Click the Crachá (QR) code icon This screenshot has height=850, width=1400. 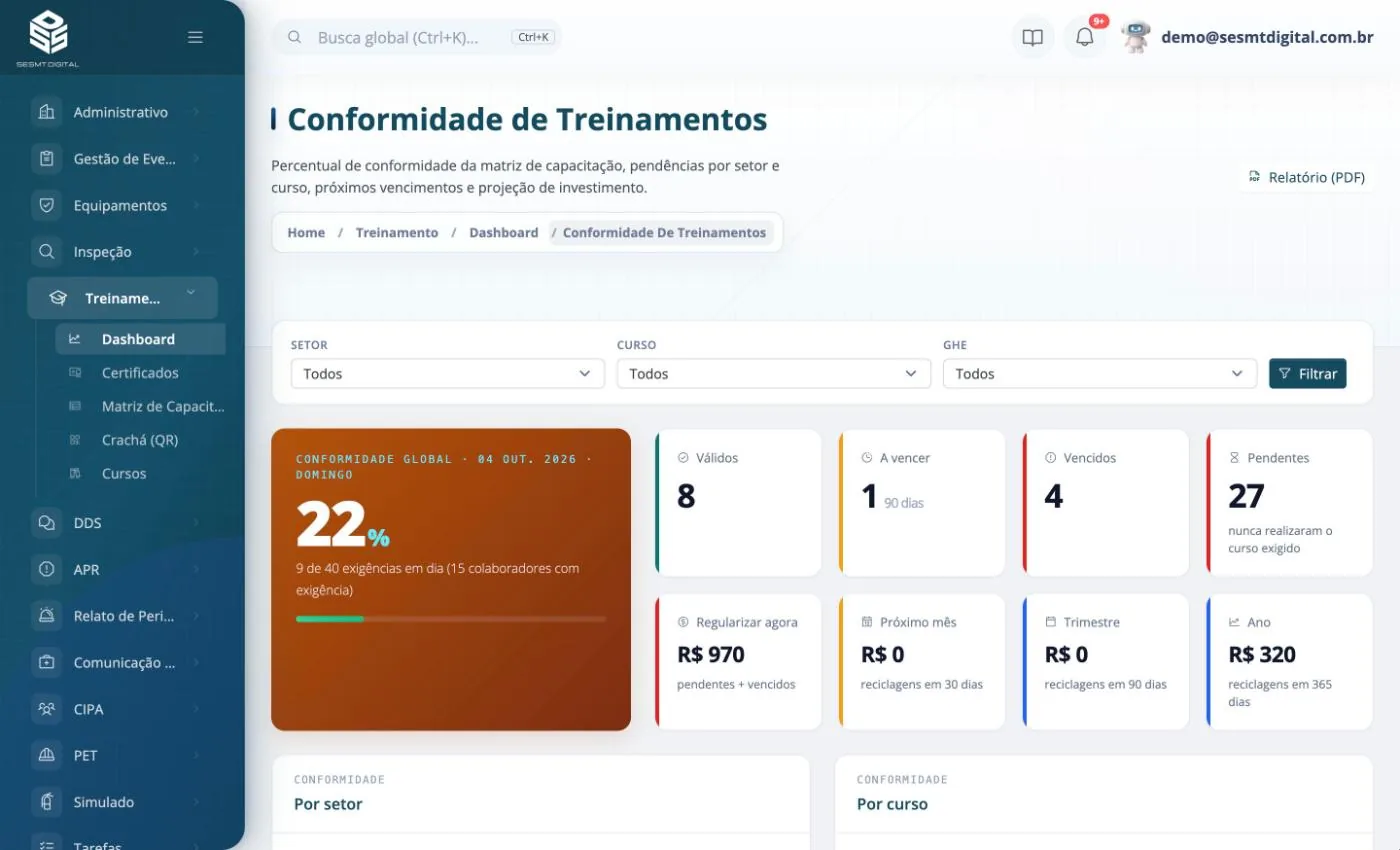point(75,439)
